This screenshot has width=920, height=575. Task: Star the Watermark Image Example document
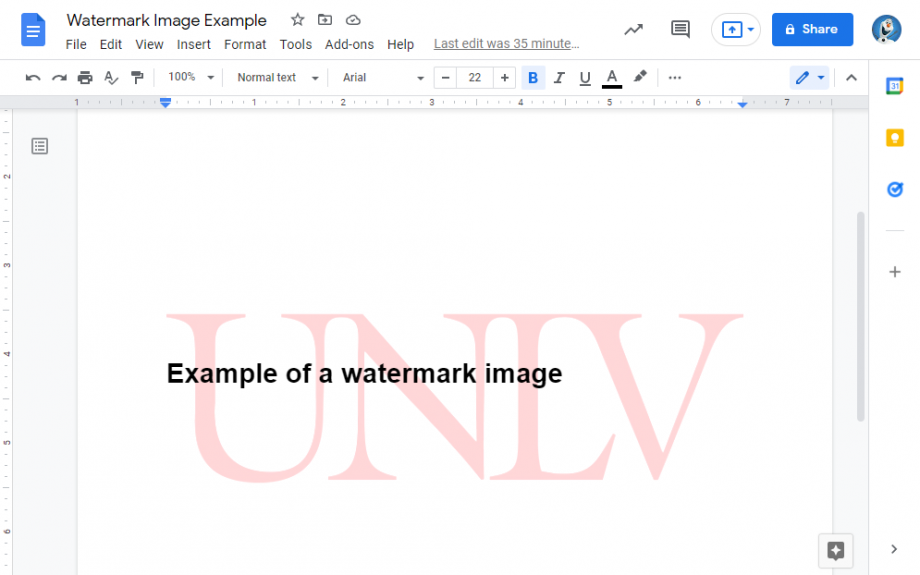coord(297,20)
